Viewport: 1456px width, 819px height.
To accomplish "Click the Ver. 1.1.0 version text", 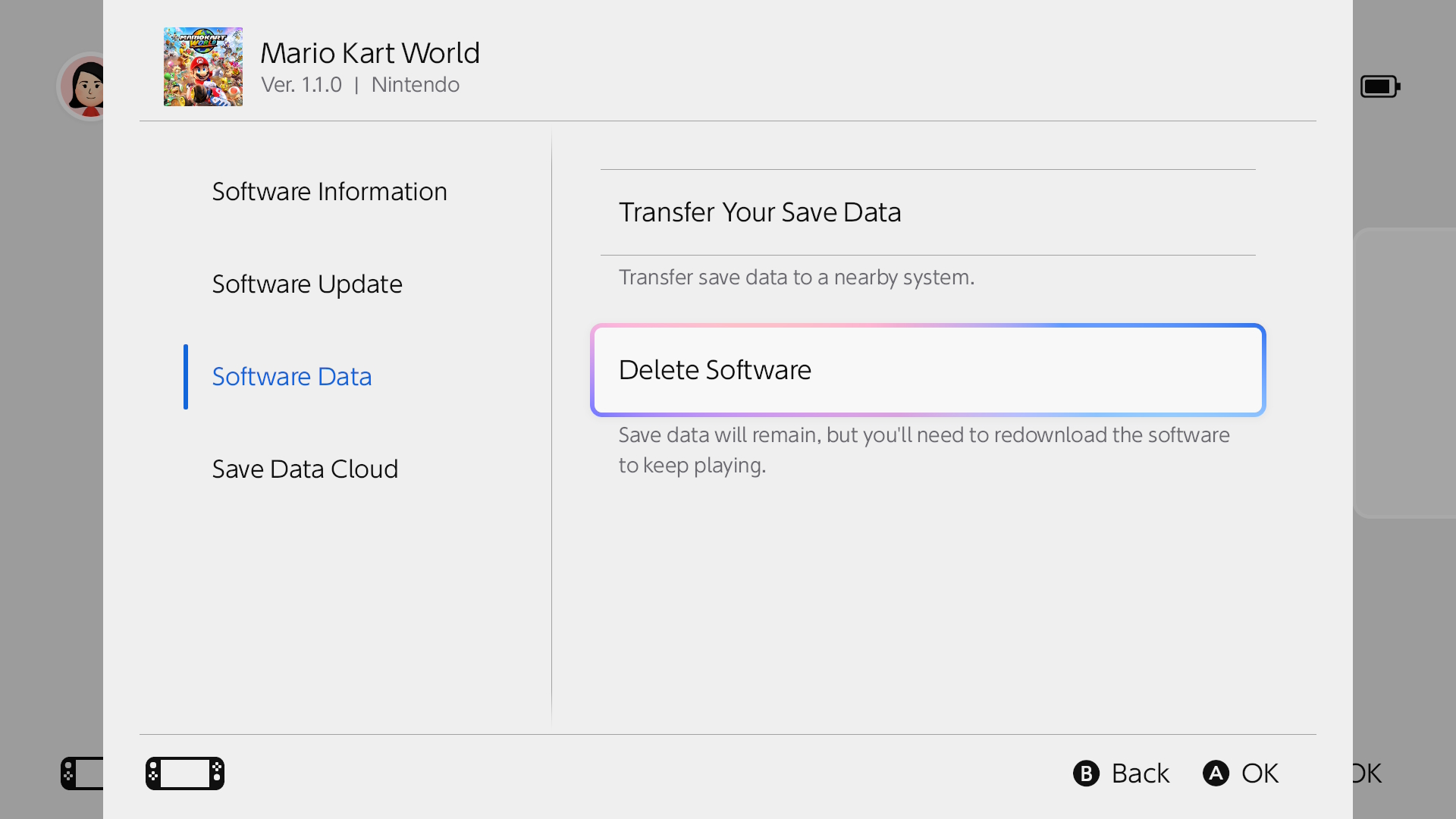I will click(x=301, y=85).
